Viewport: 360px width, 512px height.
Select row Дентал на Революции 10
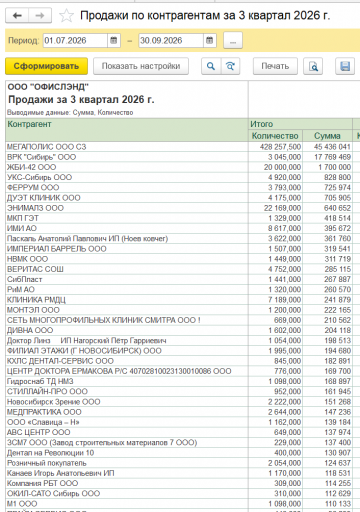[x=127, y=453]
